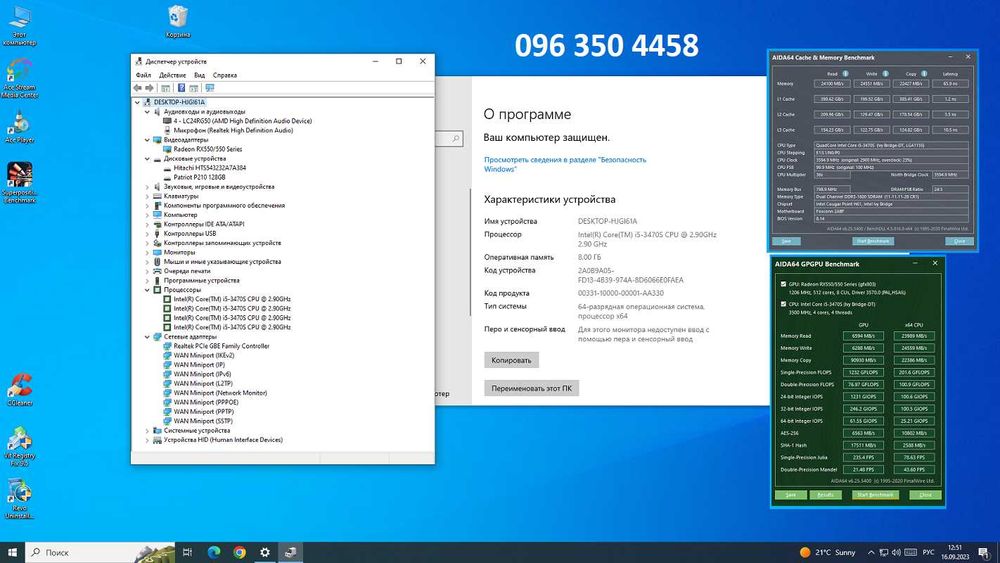Click the info icon next to Copy in AIDA64

point(924,74)
